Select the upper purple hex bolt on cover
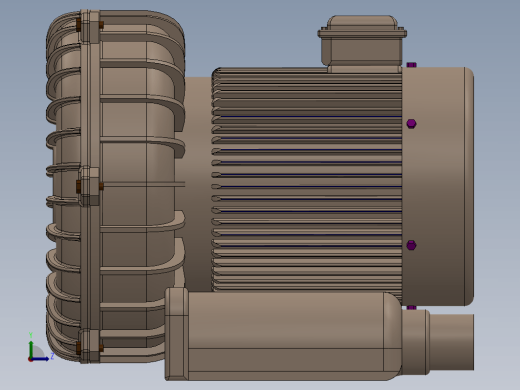 (x=411, y=124)
